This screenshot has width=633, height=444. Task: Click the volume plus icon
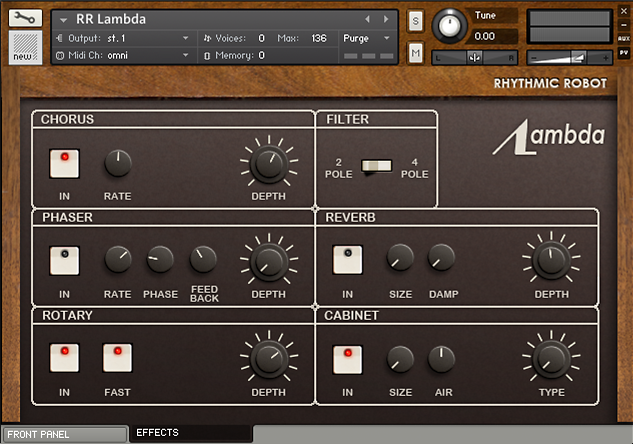606,59
